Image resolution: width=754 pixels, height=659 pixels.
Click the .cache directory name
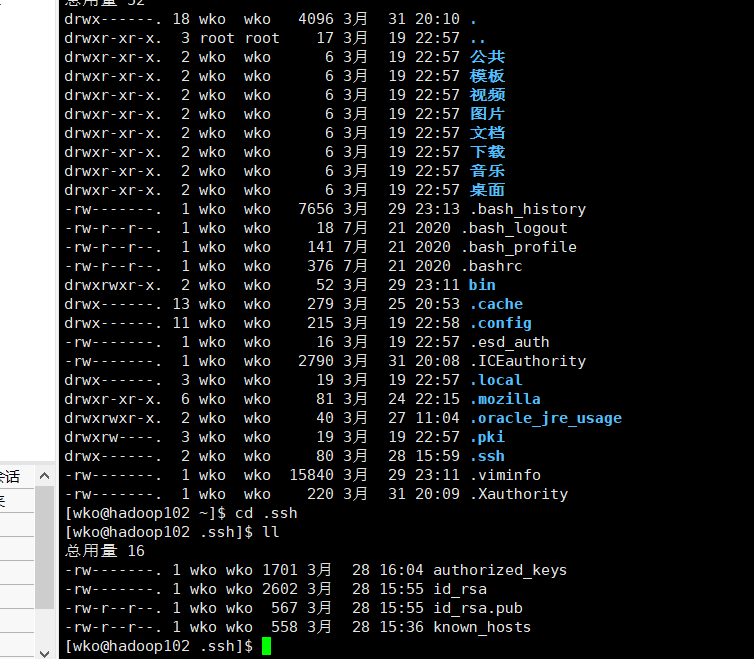coord(496,304)
